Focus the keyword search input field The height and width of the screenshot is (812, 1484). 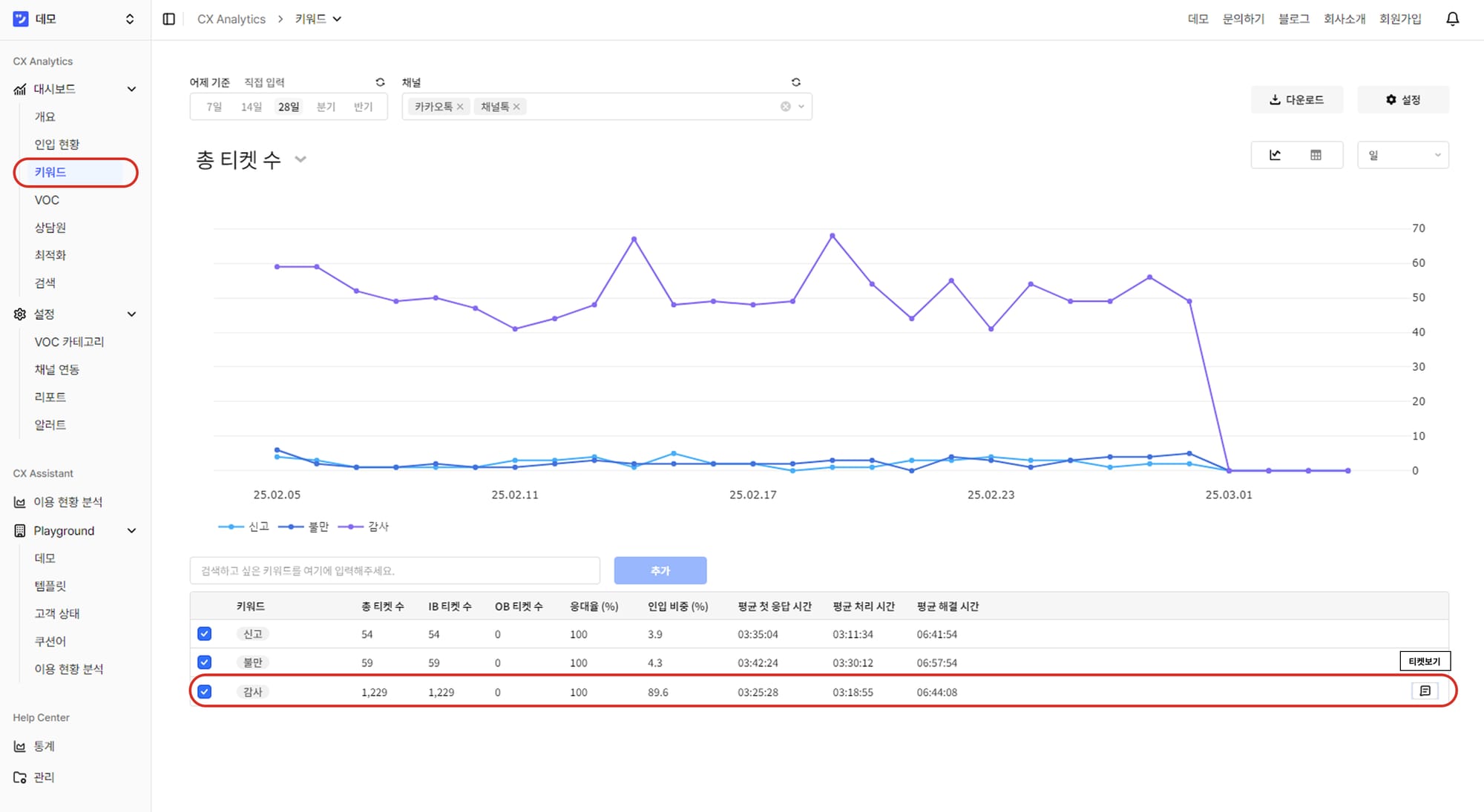tap(394, 570)
